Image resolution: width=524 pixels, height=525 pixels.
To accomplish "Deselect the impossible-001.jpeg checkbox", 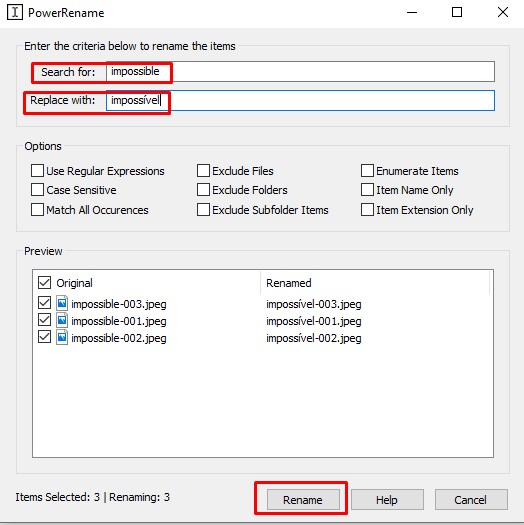I will (x=44, y=320).
